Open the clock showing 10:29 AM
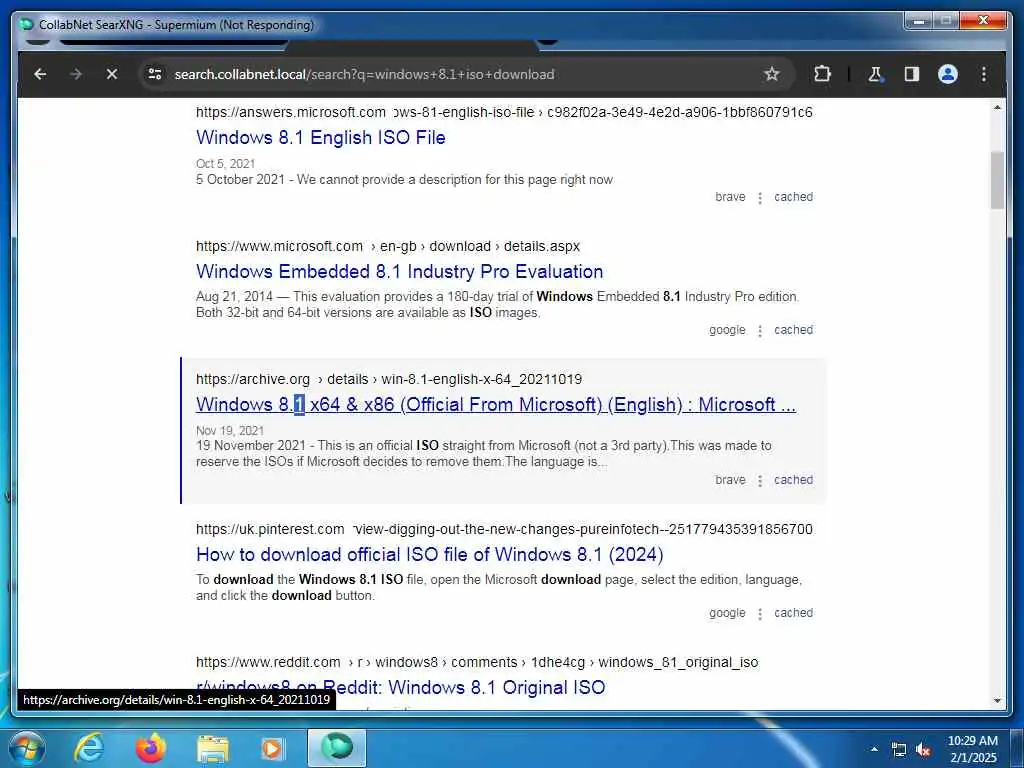 pos(972,749)
